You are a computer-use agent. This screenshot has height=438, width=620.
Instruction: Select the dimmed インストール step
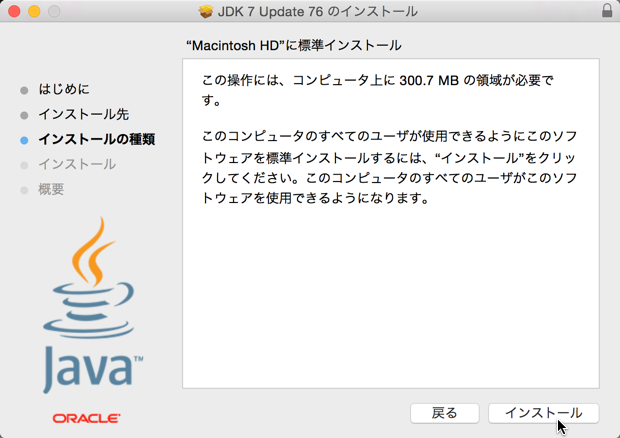point(77,164)
